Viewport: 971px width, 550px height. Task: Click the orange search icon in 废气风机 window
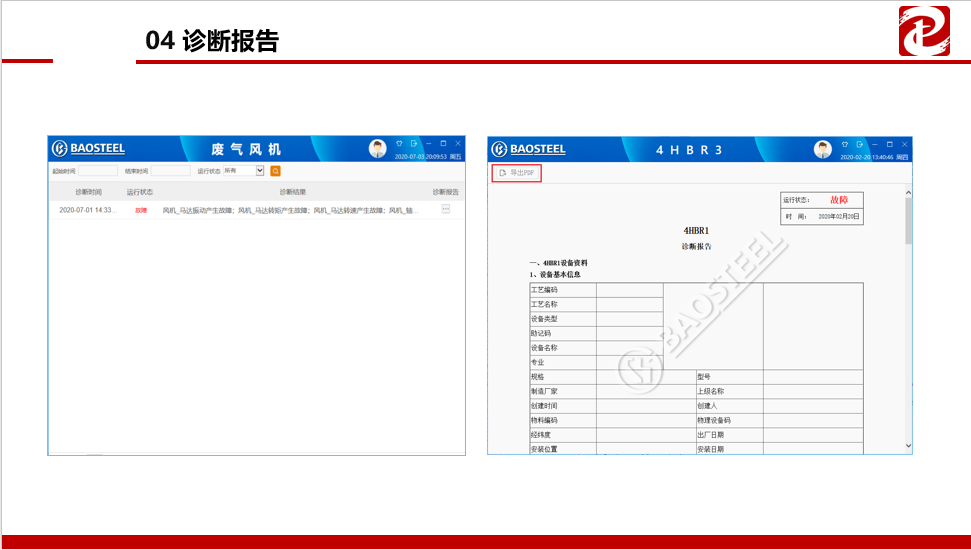[x=276, y=171]
